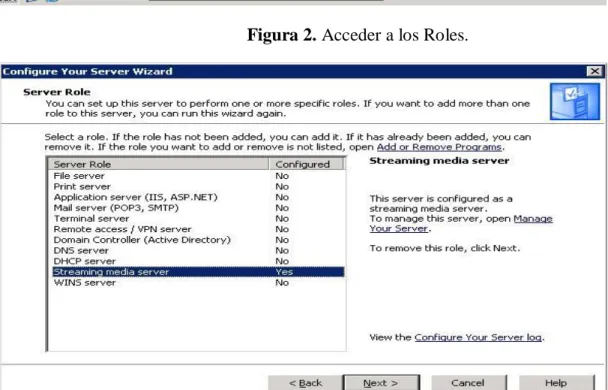
Task: Select the File server role
Action: [x=198, y=176]
